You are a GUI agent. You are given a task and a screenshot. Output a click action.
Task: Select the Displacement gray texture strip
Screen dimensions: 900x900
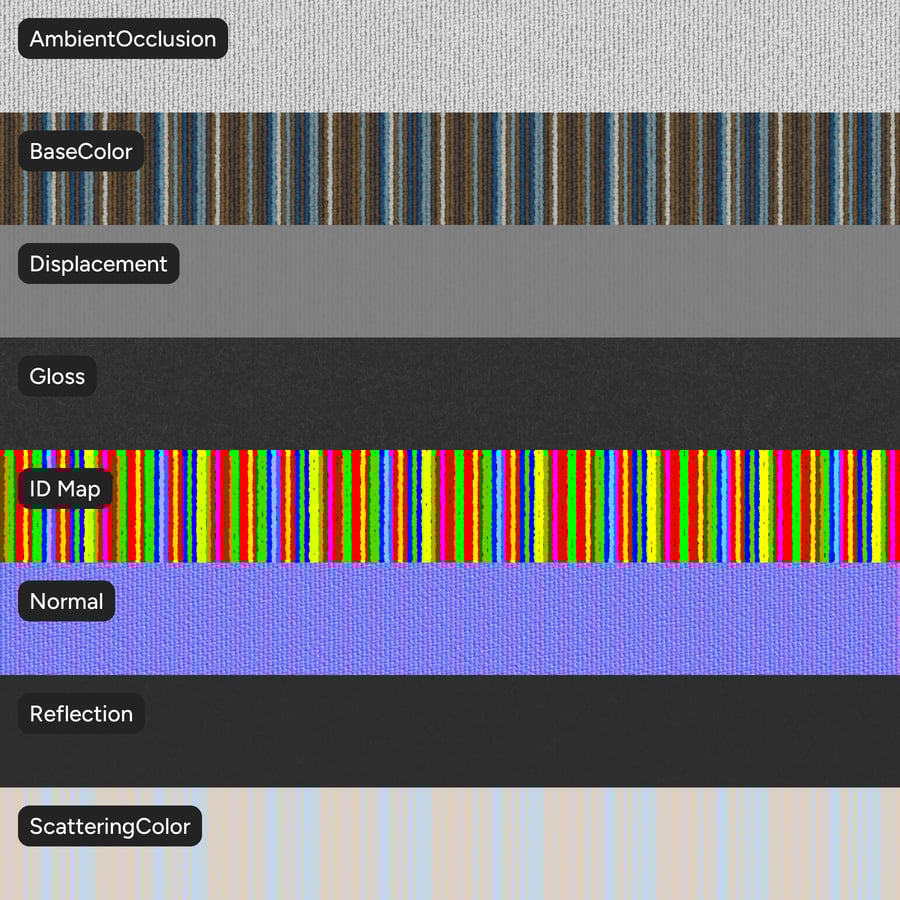pos(450,281)
